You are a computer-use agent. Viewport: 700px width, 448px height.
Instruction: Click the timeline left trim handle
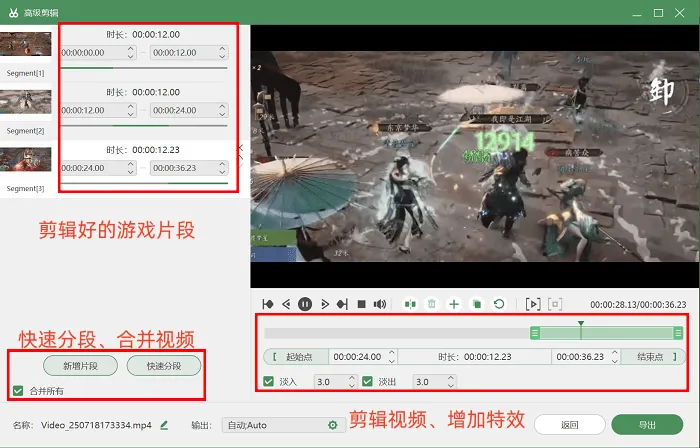(x=535, y=333)
